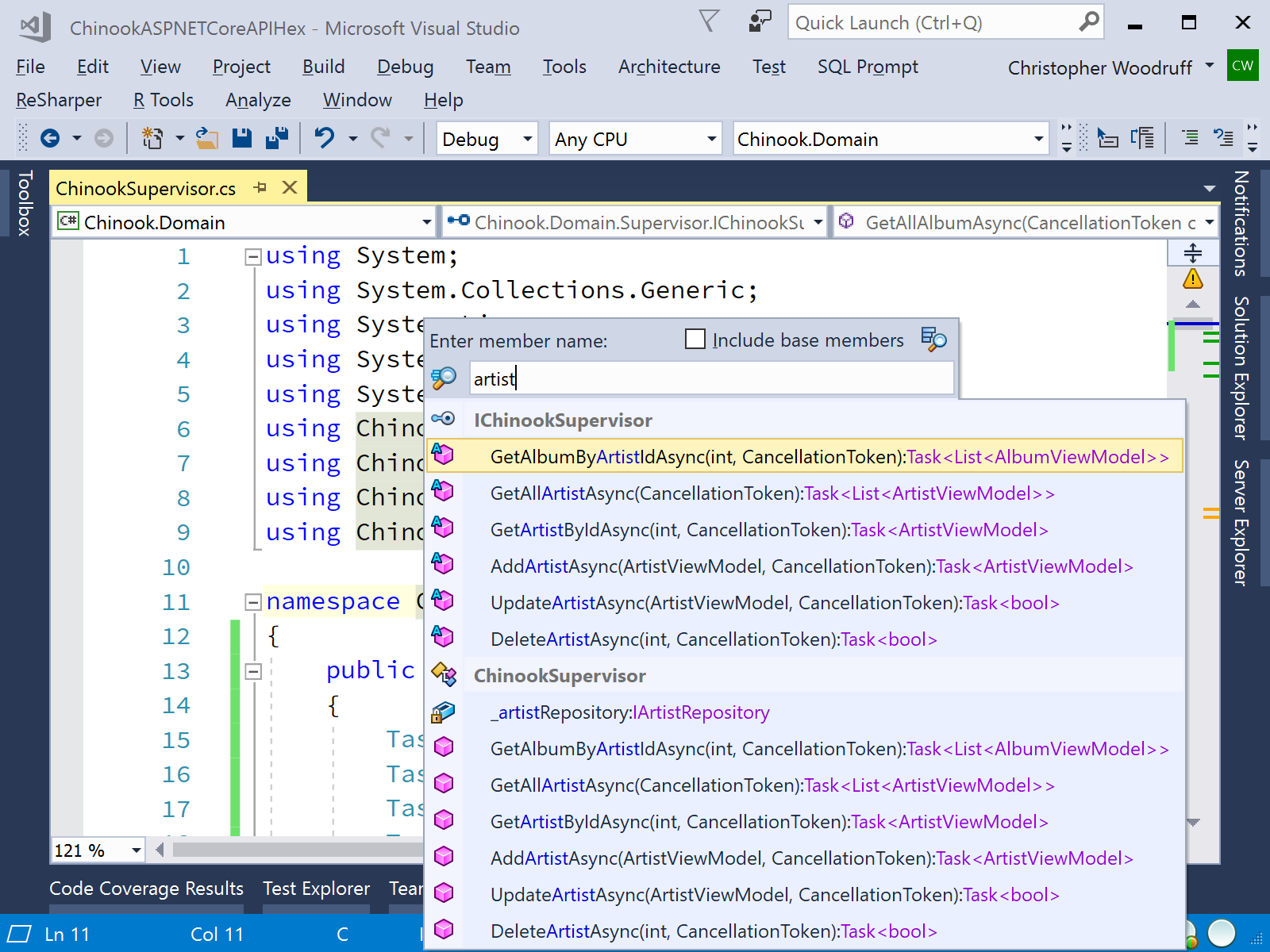Click the member name input field containing artist
1270x952 pixels.
coord(711,378)
